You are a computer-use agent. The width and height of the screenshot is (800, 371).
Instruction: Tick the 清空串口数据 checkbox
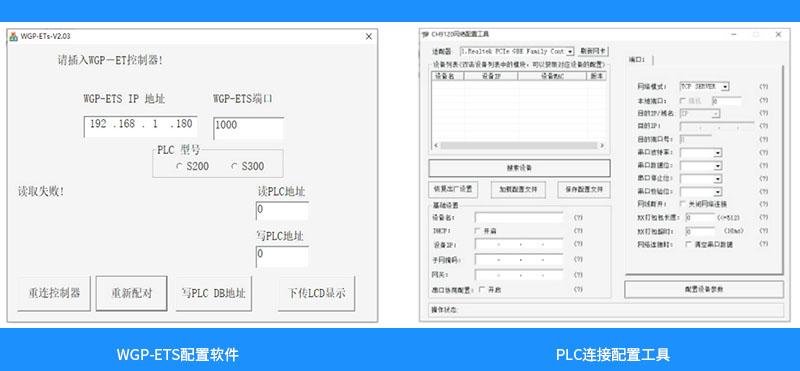pyautogui.click(x=689, y=244)
